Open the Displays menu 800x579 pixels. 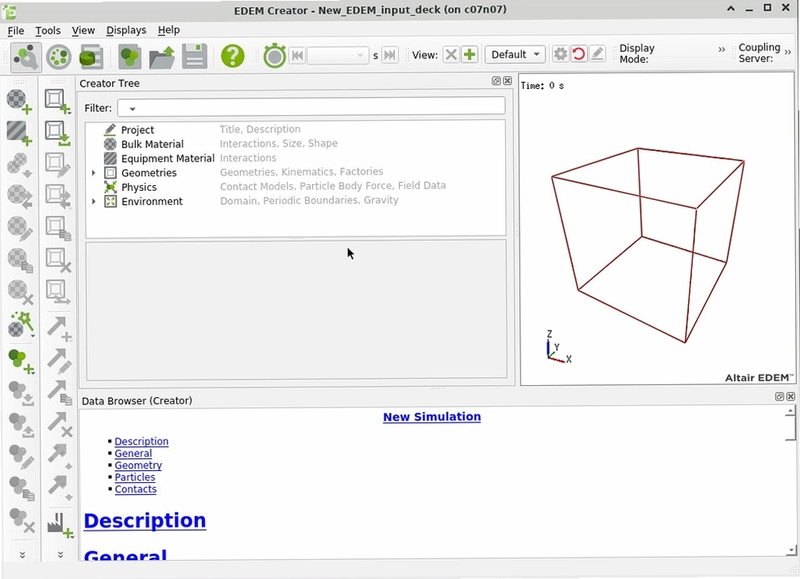pos(126,31)
